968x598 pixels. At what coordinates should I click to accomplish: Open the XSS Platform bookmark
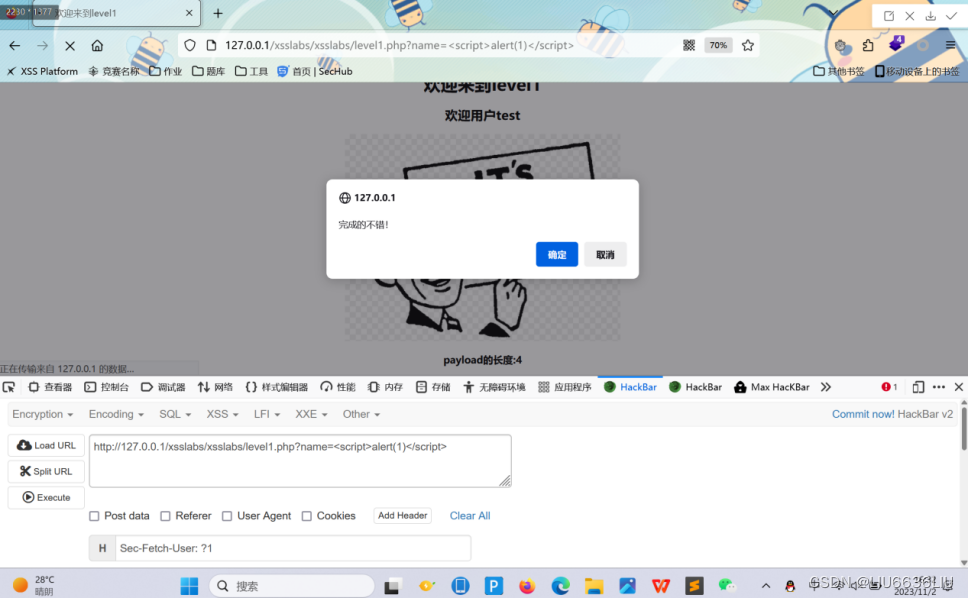tap(43, 71)
